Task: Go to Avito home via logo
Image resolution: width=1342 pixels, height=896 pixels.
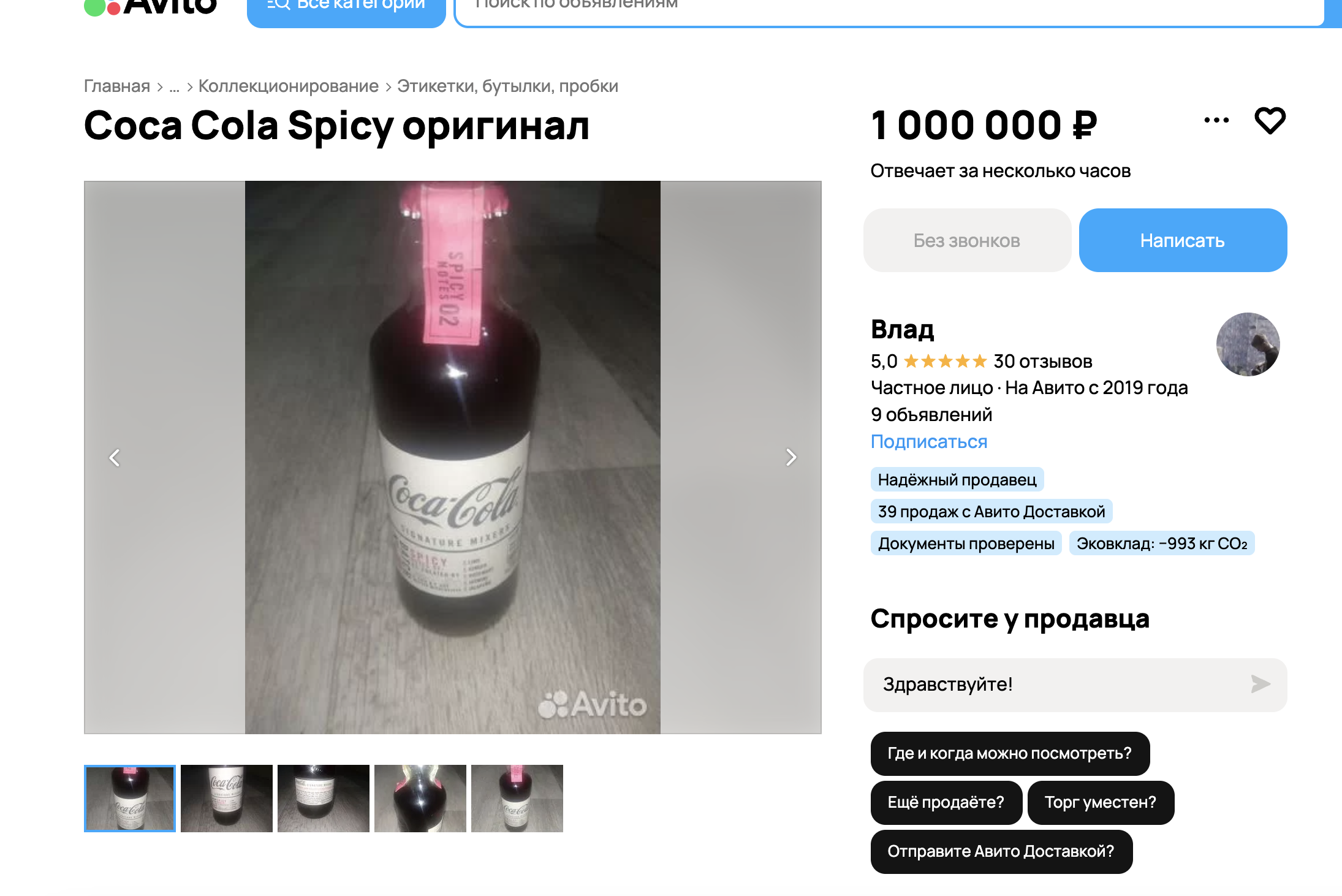Action: pos(150,6)
